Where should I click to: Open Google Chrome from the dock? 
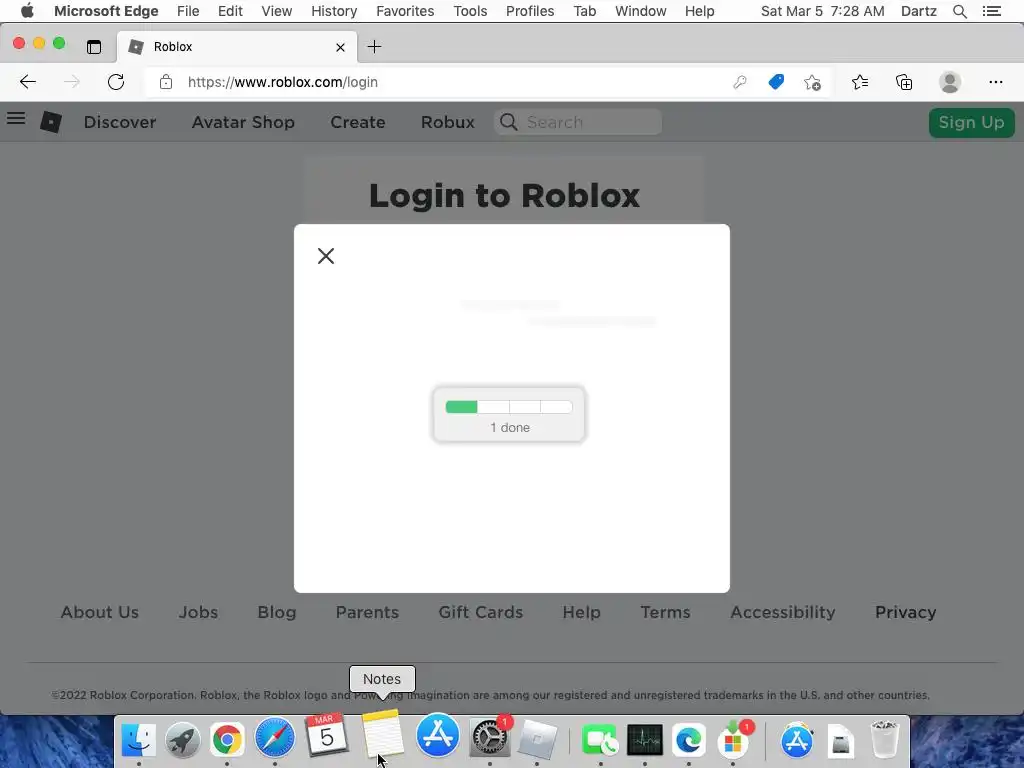pos(227,739)
